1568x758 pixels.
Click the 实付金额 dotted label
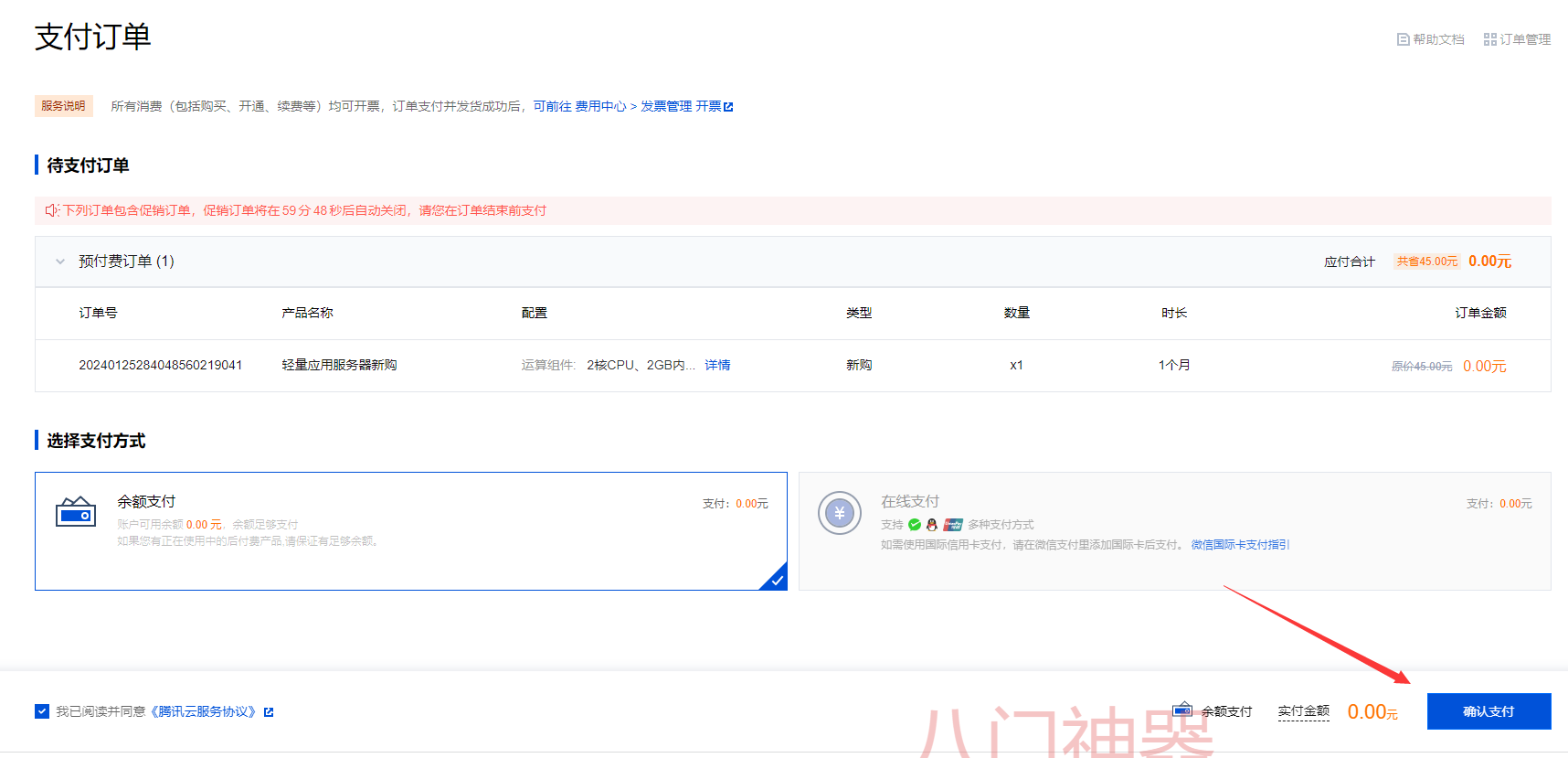coord(1303,711)
